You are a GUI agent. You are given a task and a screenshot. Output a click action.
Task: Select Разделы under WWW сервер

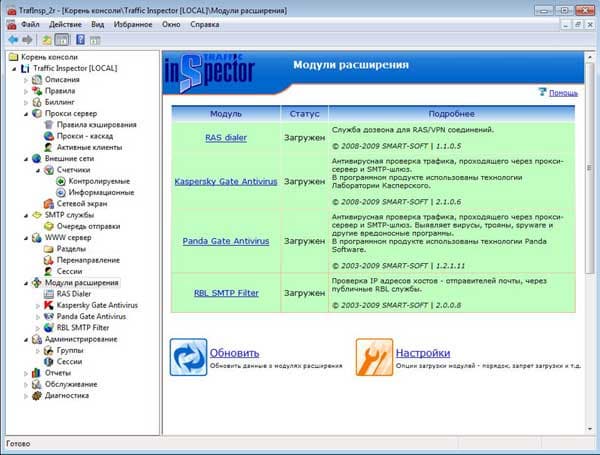click(71, 249)
